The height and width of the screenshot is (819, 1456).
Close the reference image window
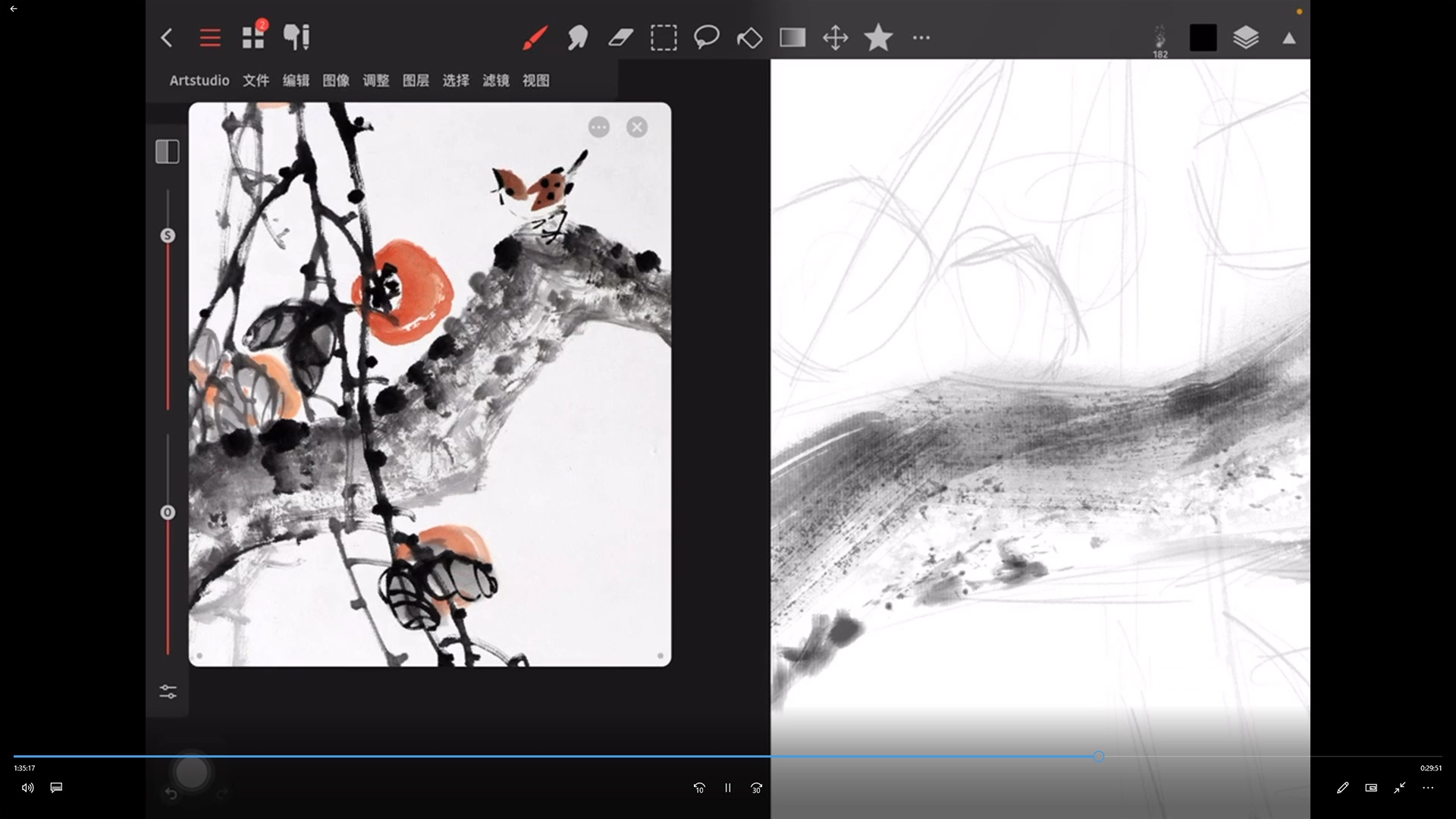coord(637,127)
